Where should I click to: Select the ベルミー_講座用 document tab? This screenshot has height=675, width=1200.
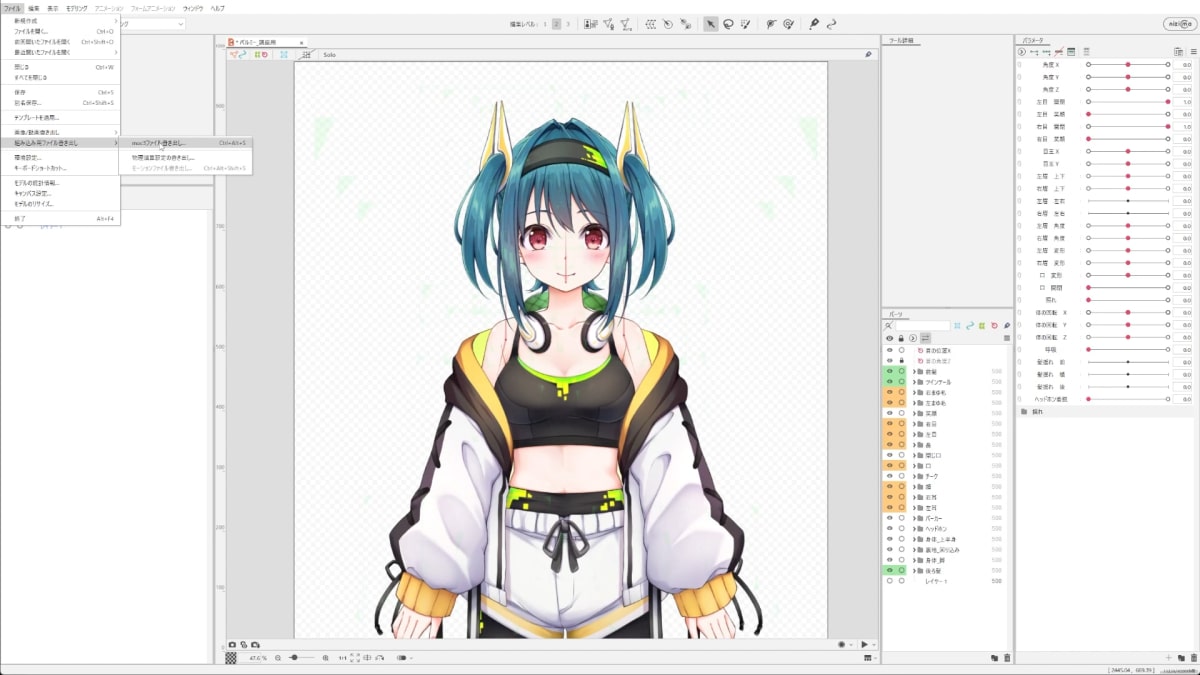(x=268, y=42)
